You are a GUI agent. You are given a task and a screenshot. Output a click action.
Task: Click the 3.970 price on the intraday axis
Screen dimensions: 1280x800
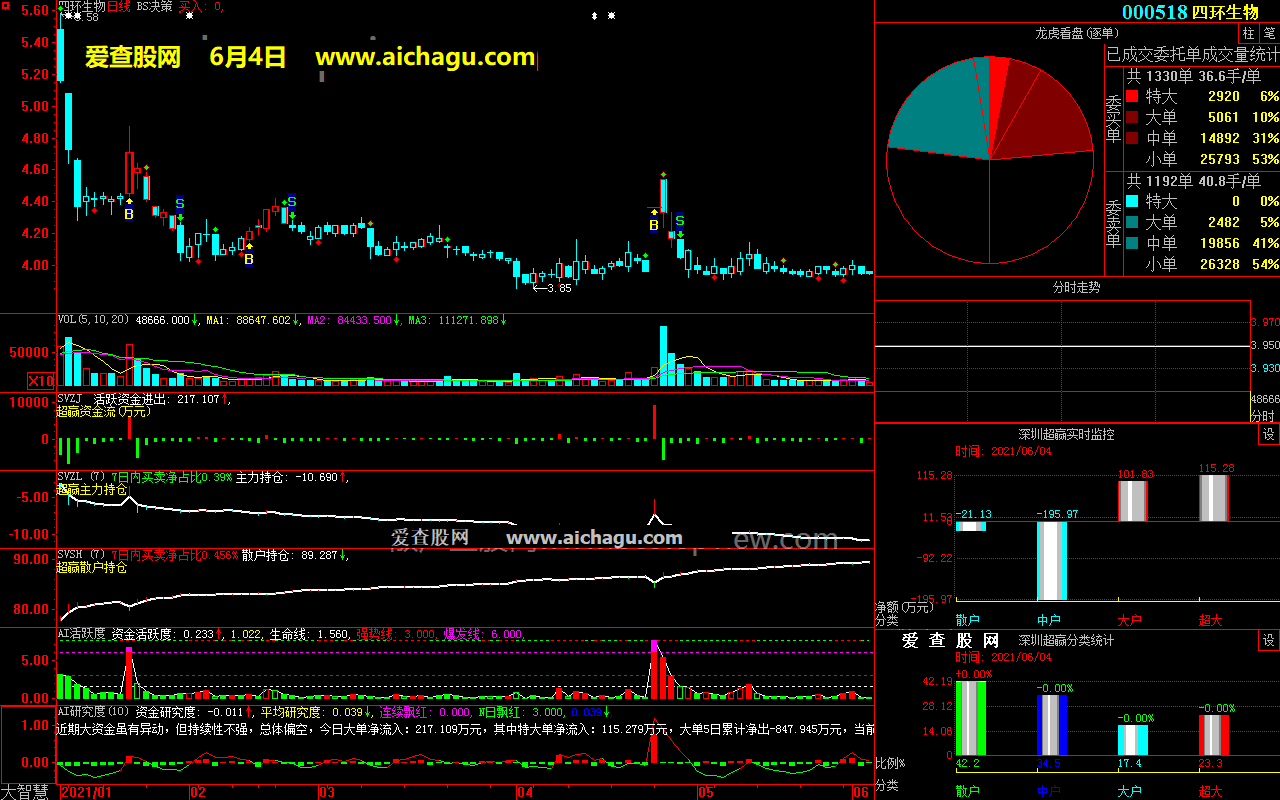(1265, 322)
